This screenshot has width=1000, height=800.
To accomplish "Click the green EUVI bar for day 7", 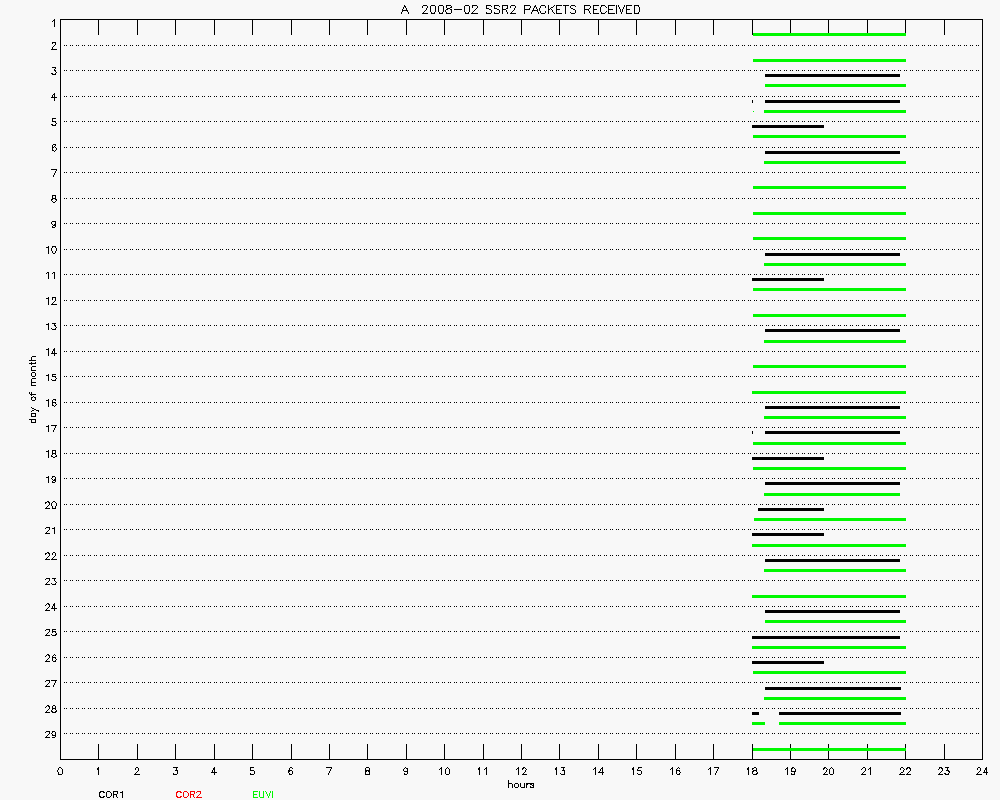I will coord(828,188).
